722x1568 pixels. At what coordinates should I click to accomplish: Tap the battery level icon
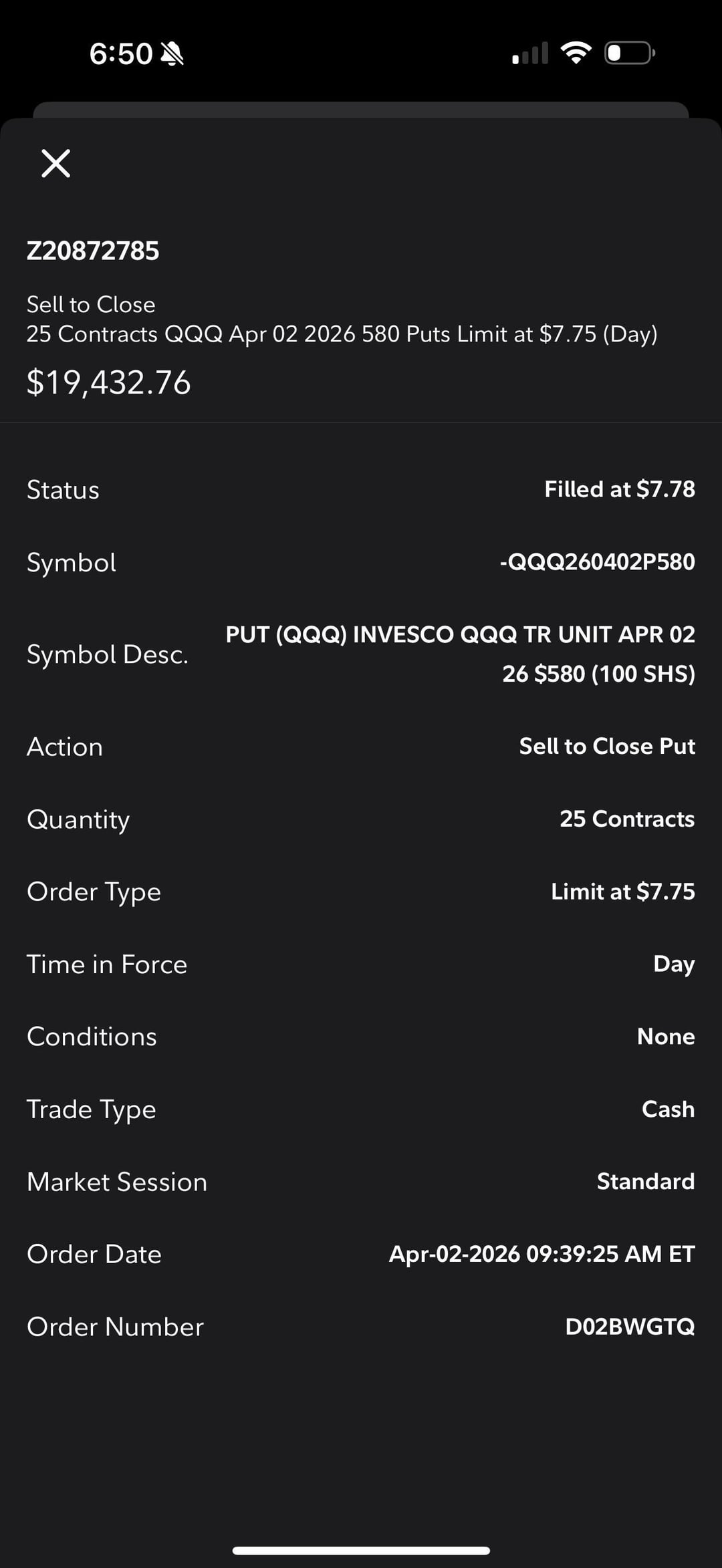[x=629, y=53]
